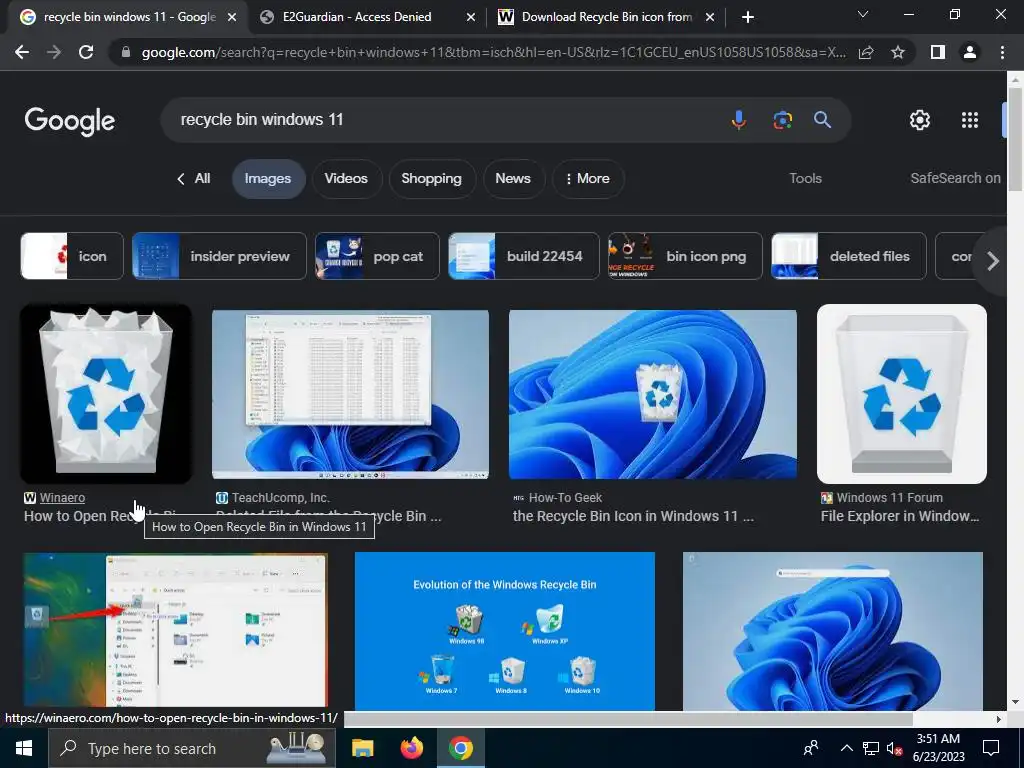The height and width of the screenshot is (768, 1024).
Task: Select the pop cat suggestion chip
Action: pos(377,256)
